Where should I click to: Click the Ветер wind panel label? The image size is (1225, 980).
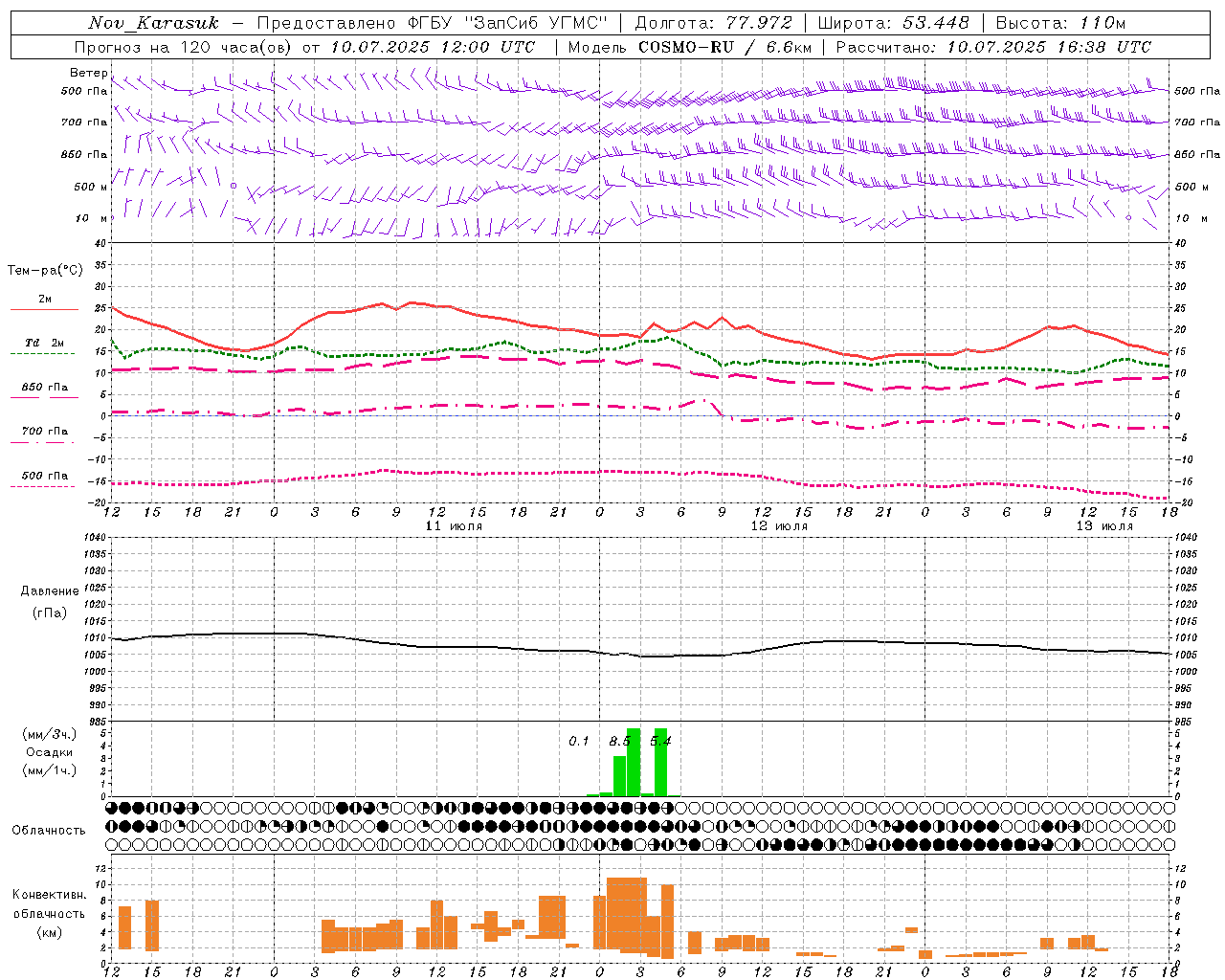pyautogui.click(x=88, y=73)
